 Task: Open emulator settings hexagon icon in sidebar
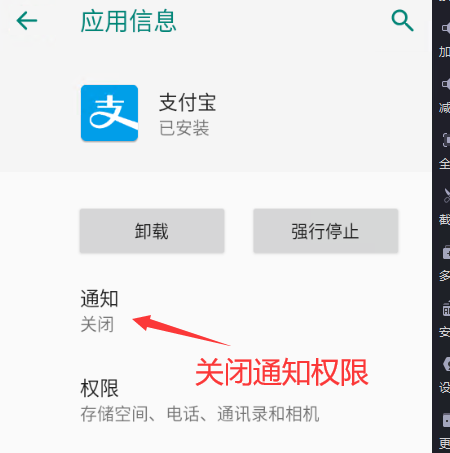pos(446,364)
